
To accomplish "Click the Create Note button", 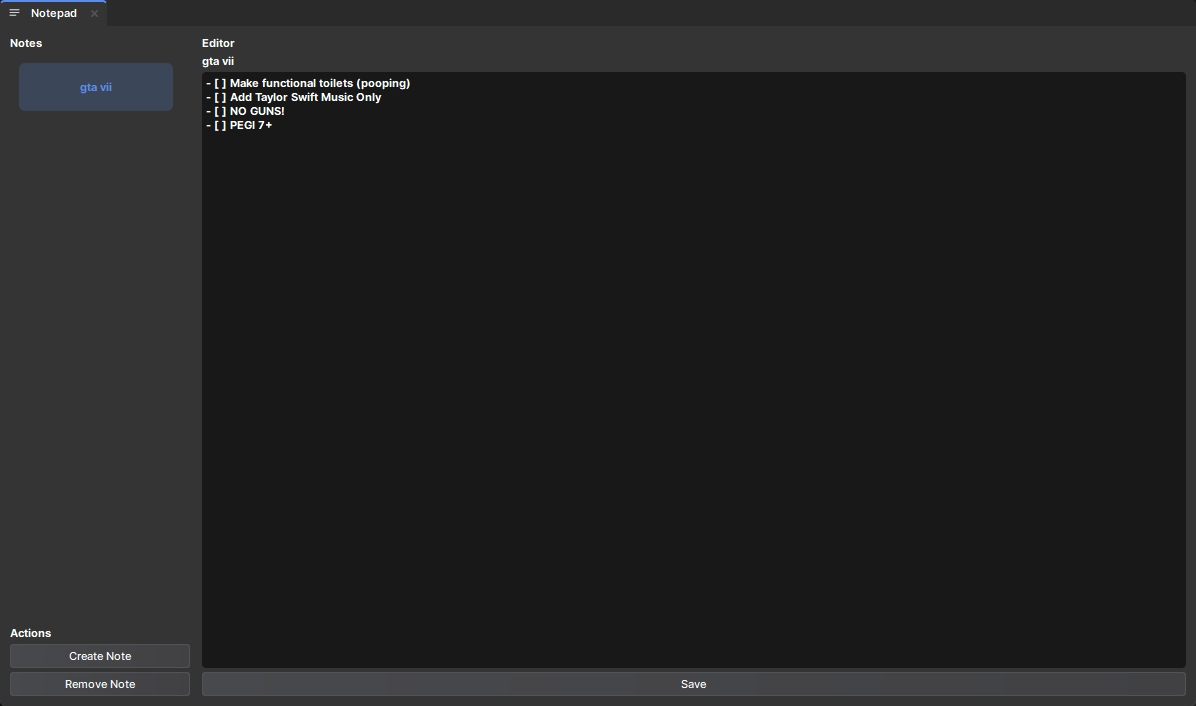I will tap(100, 656).
